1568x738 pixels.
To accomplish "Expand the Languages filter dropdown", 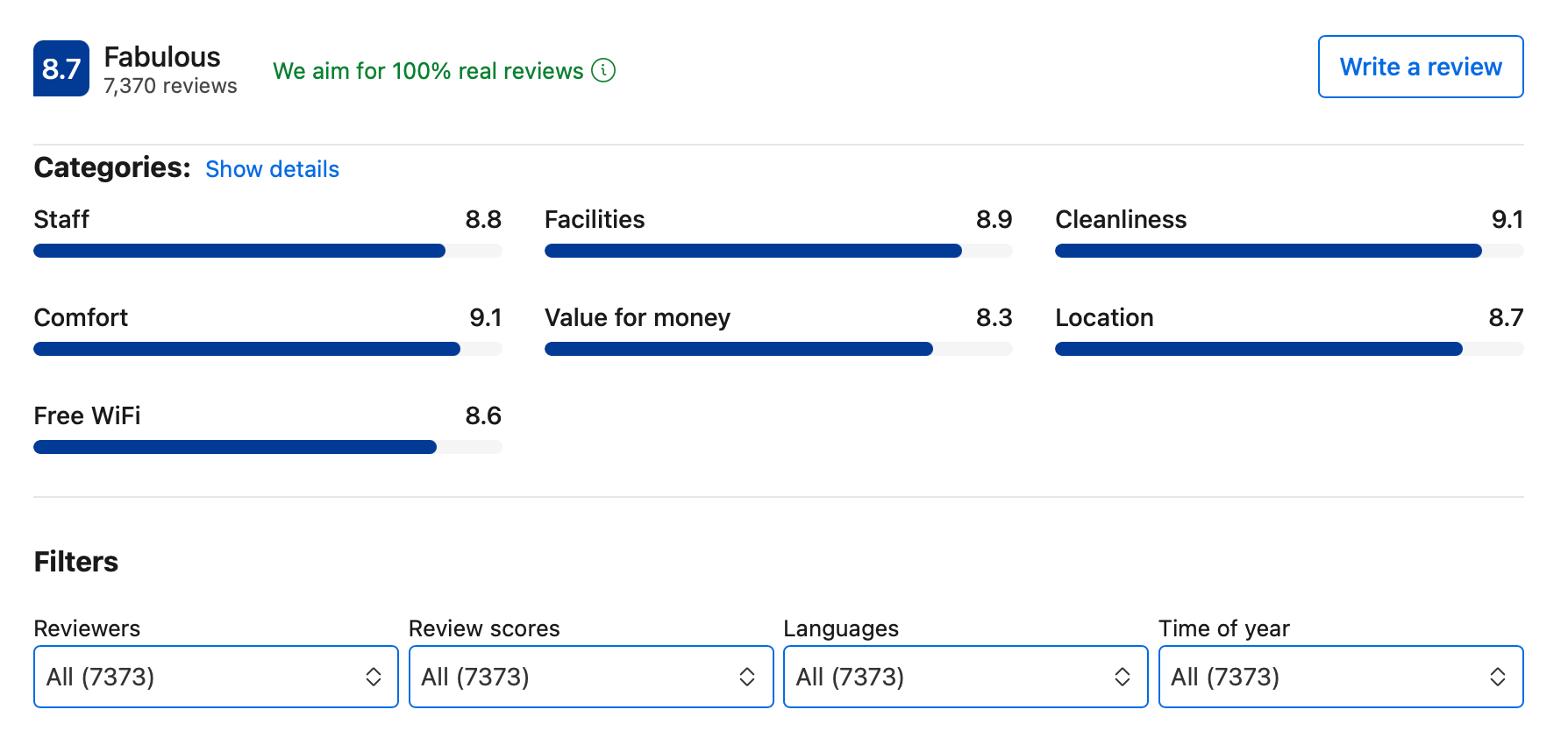I will click(966, 677).
